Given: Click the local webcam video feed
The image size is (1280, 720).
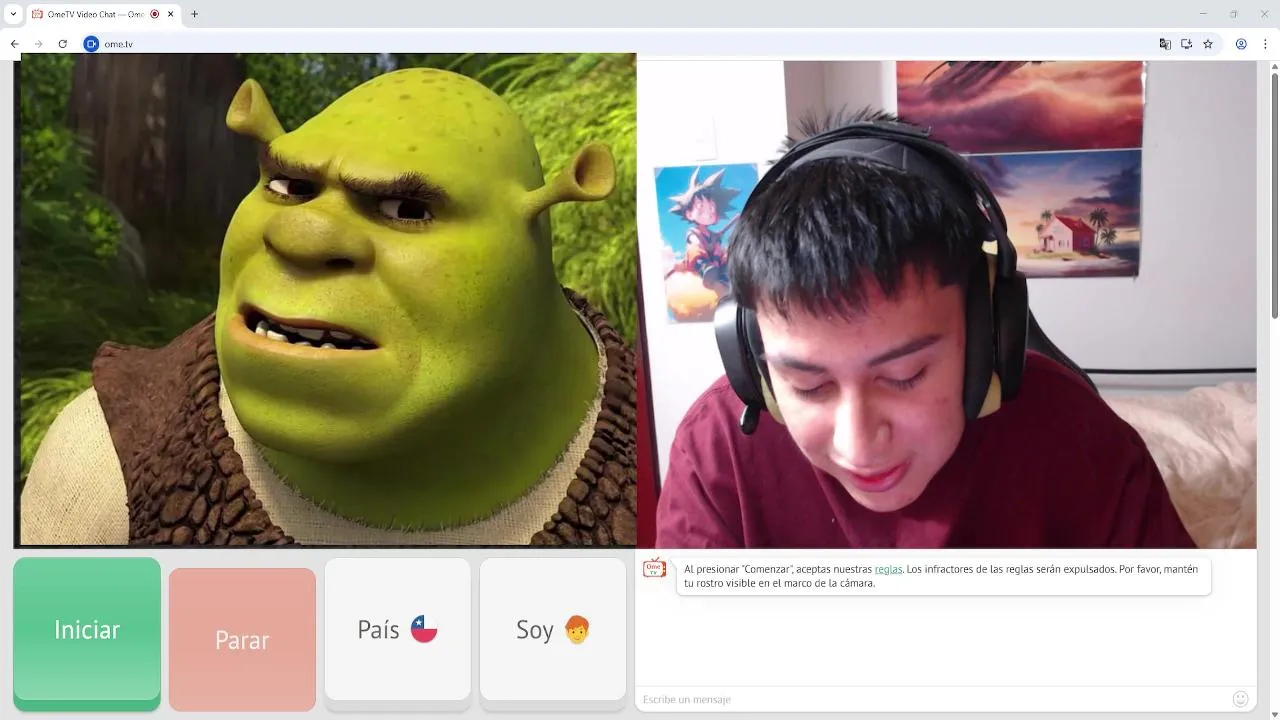Looking at the screenshot, I should [x=946, y=304].
